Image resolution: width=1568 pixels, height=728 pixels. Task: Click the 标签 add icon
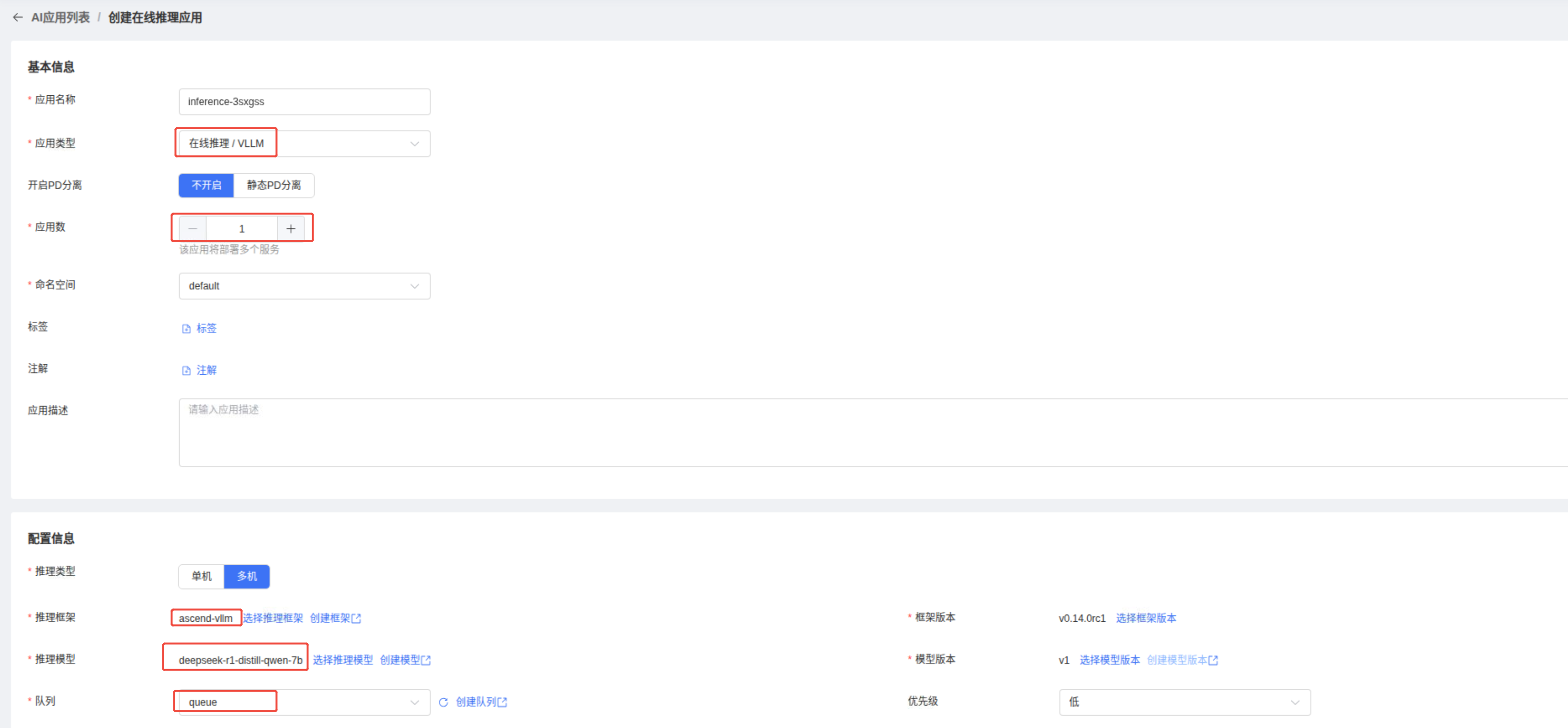(186, 329)
